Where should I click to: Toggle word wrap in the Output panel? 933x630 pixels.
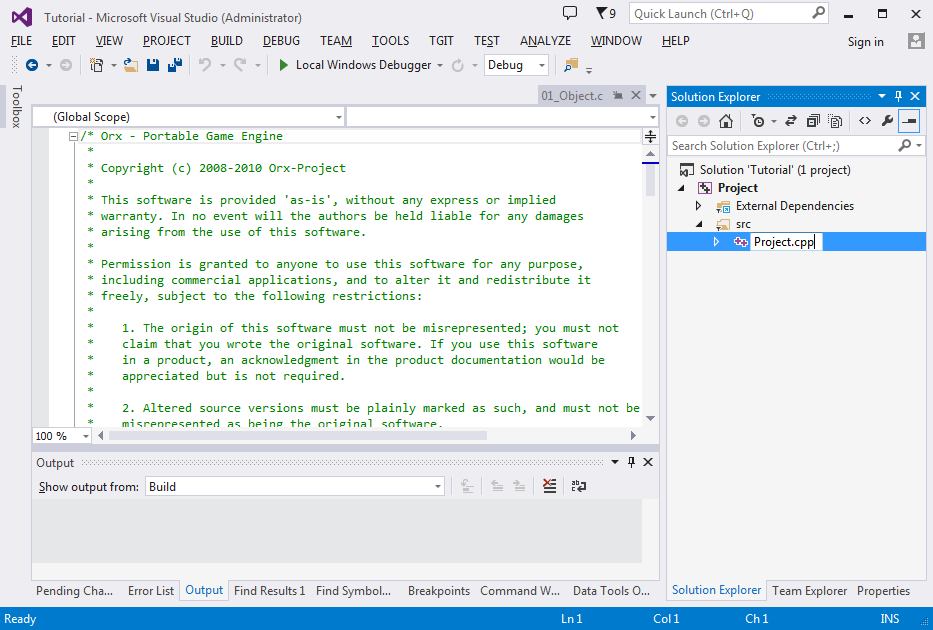tap(578, 487)
